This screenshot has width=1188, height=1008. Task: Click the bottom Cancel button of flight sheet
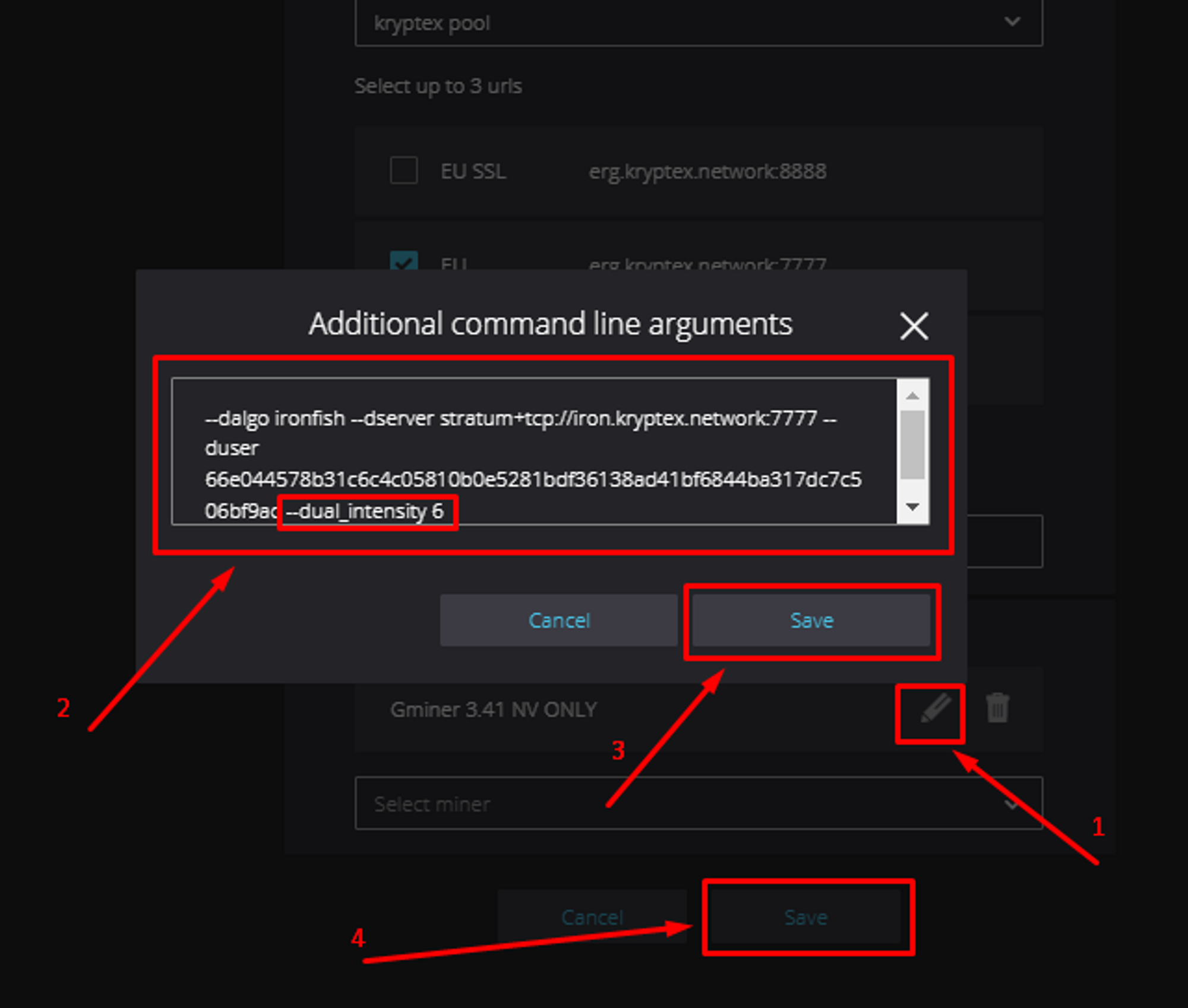click(592, 917)
